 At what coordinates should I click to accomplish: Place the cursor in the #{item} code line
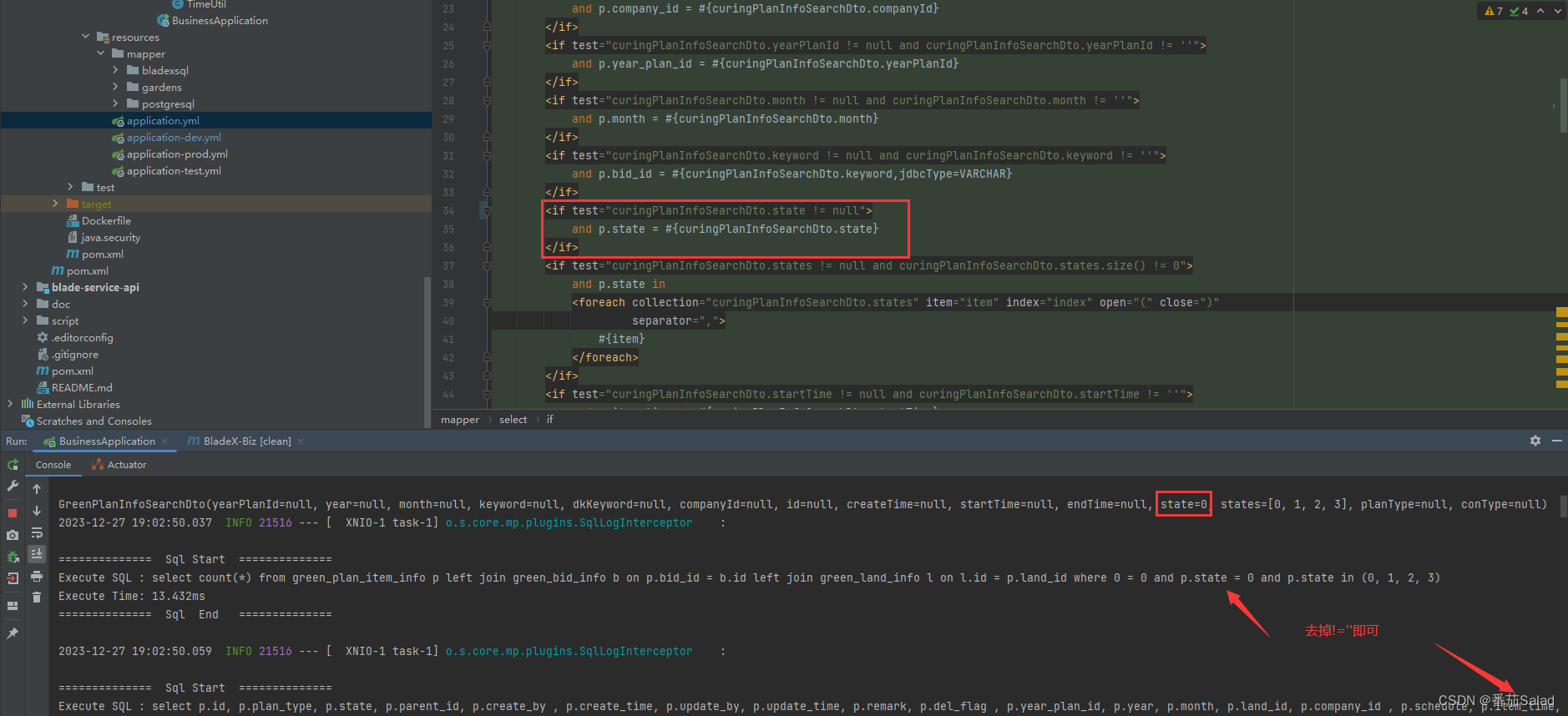point(621,339)
